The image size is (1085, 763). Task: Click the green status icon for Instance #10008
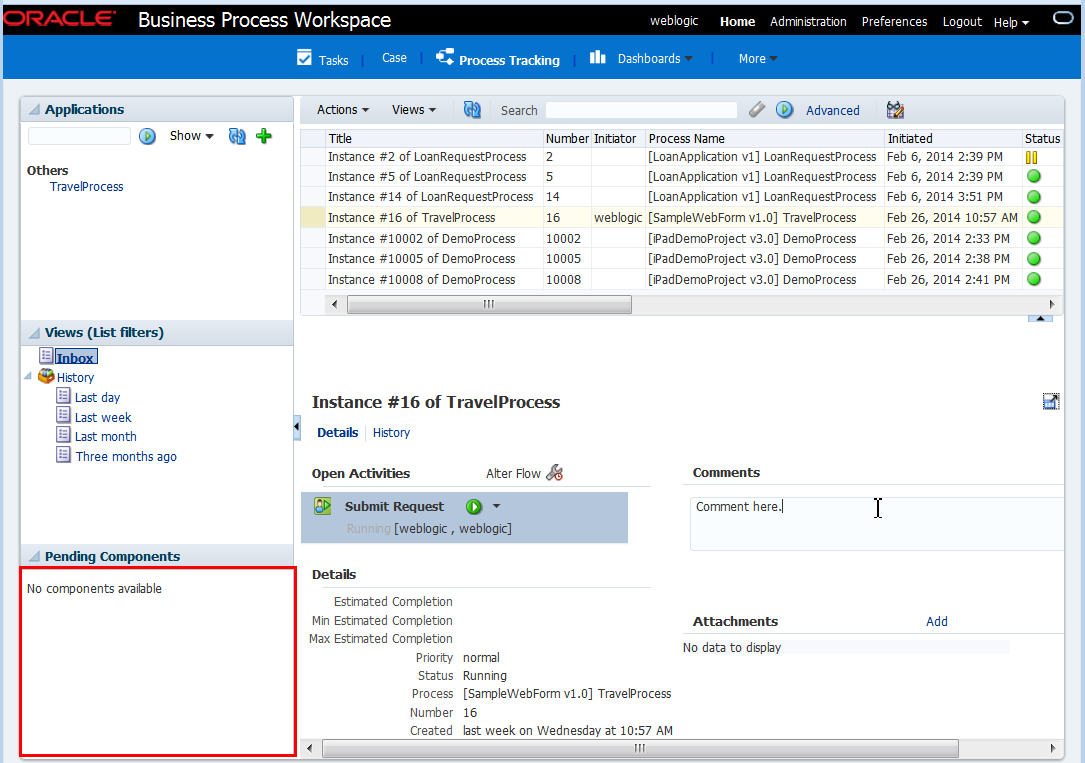coord(1034,279)
